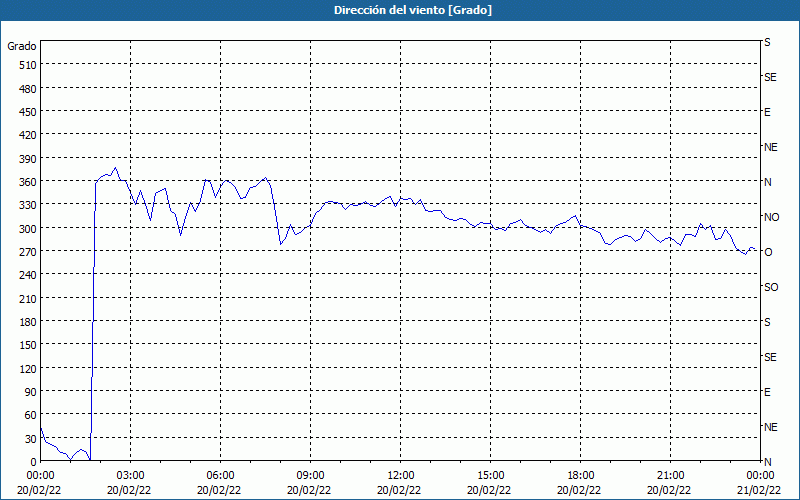Click the 21/02/22 date label
The image size is (800, 500).
click(760, 490)
